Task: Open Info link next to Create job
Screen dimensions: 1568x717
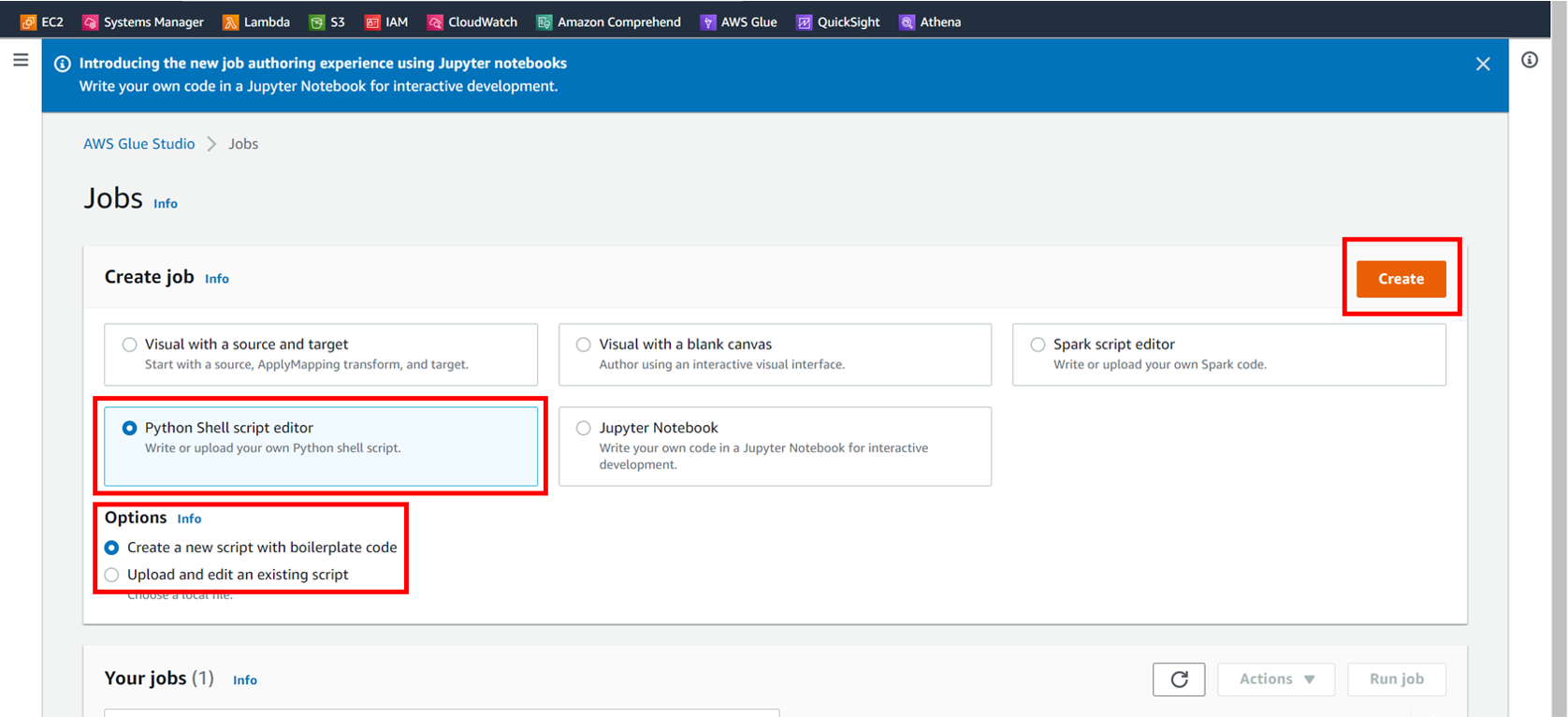Action: point(217,279)
